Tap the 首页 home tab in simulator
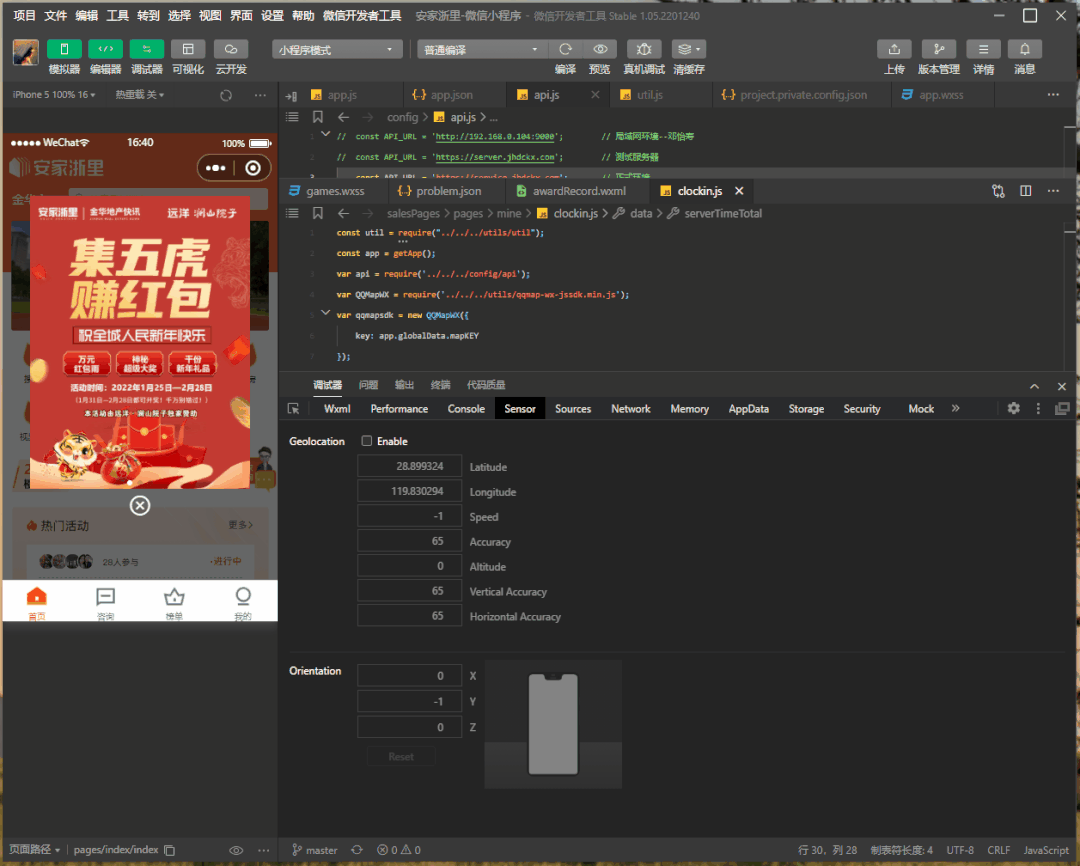 coord(37,603)
